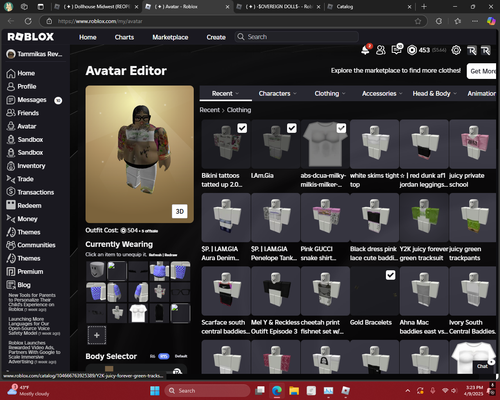Select R15 body type

(164, 356)
